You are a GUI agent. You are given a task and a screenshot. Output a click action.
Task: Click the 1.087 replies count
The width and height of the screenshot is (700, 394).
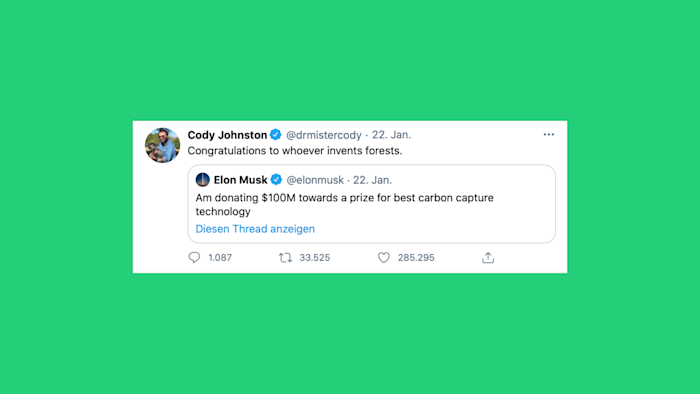220,257
